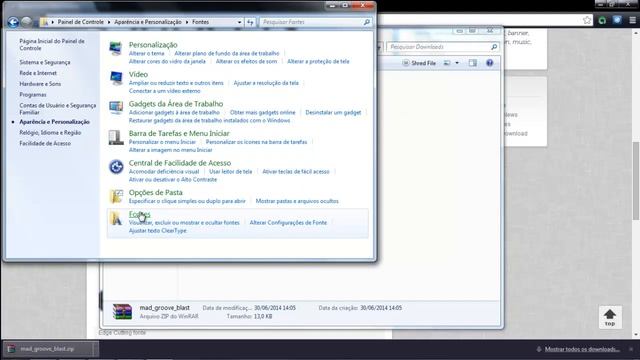The image size is (640, 360).
Task: Click the help question mark in Downloads window
Action: tap(489, 63)
